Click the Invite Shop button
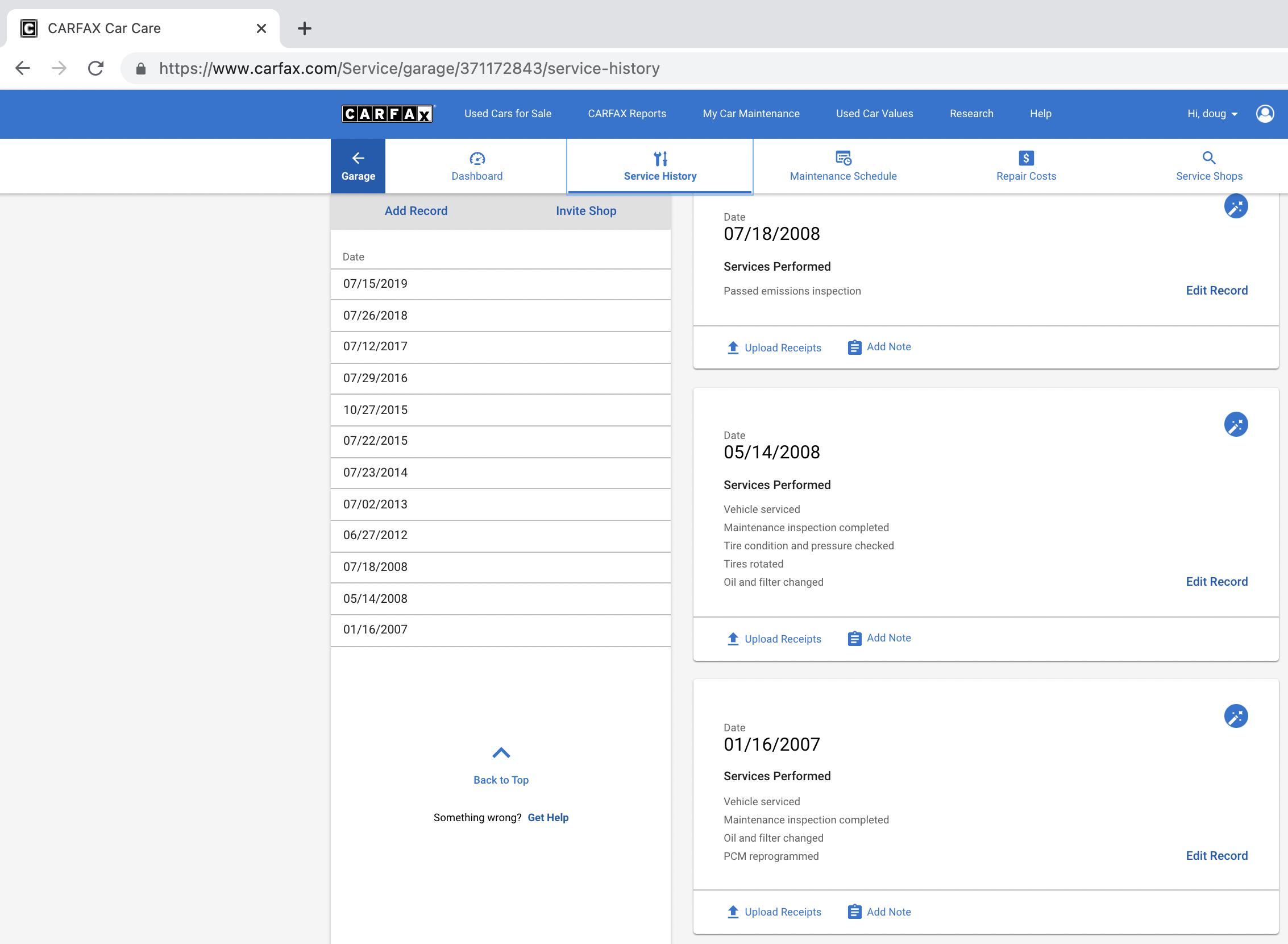1288x944 pixels. [586, 211]
